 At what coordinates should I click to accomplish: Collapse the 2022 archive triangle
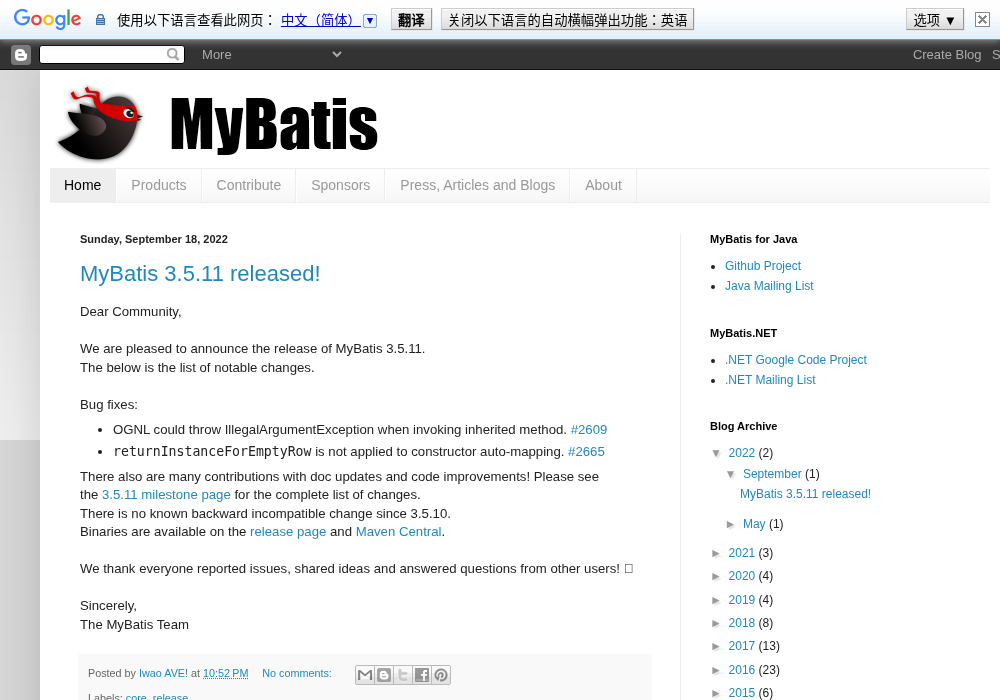pos(716,453)
